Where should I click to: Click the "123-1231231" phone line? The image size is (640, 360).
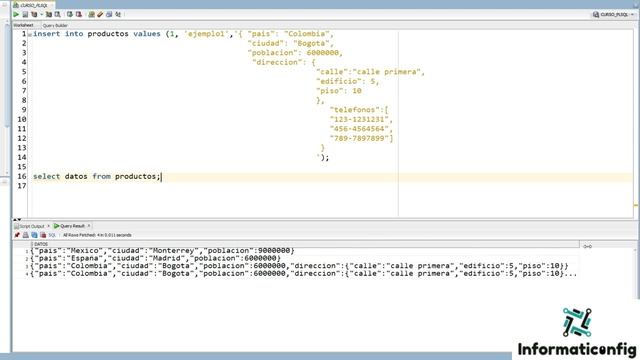(x=361, y=119)
